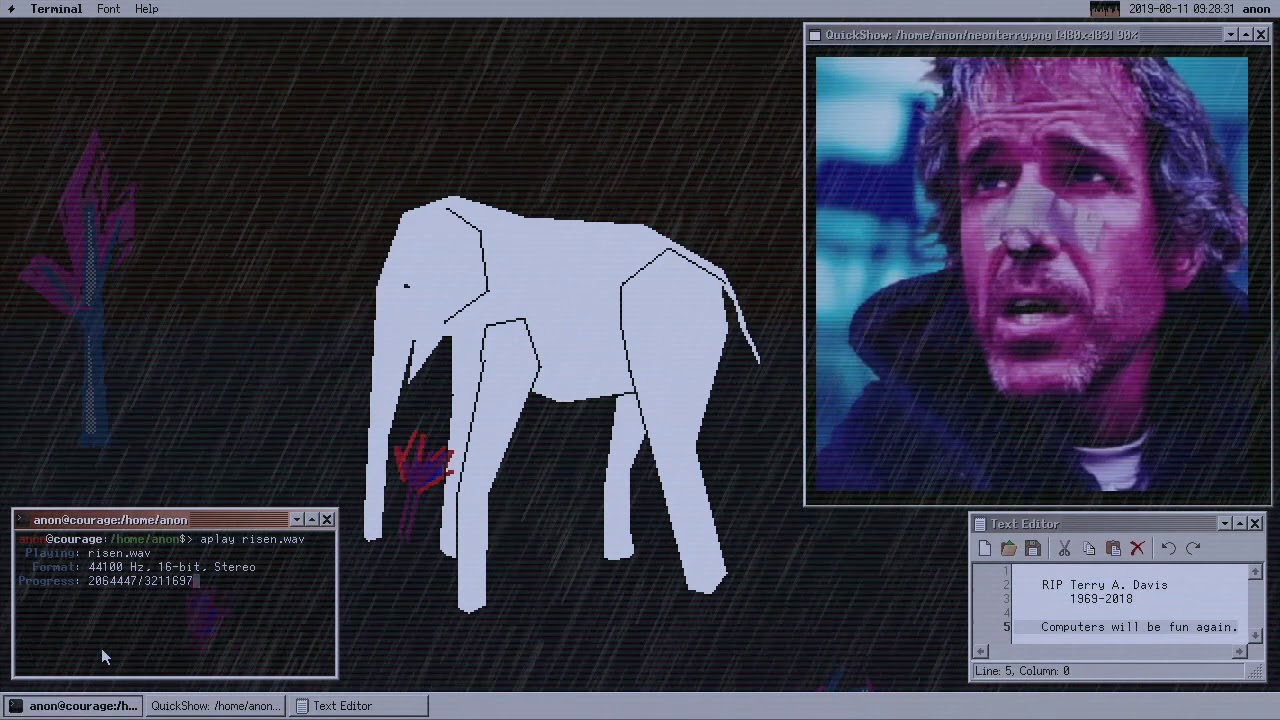Click the '44100 Hz, 16-bit, Stereo' format line
The height and width of the screenshot is (720, 1280).
tap(172, 567)
